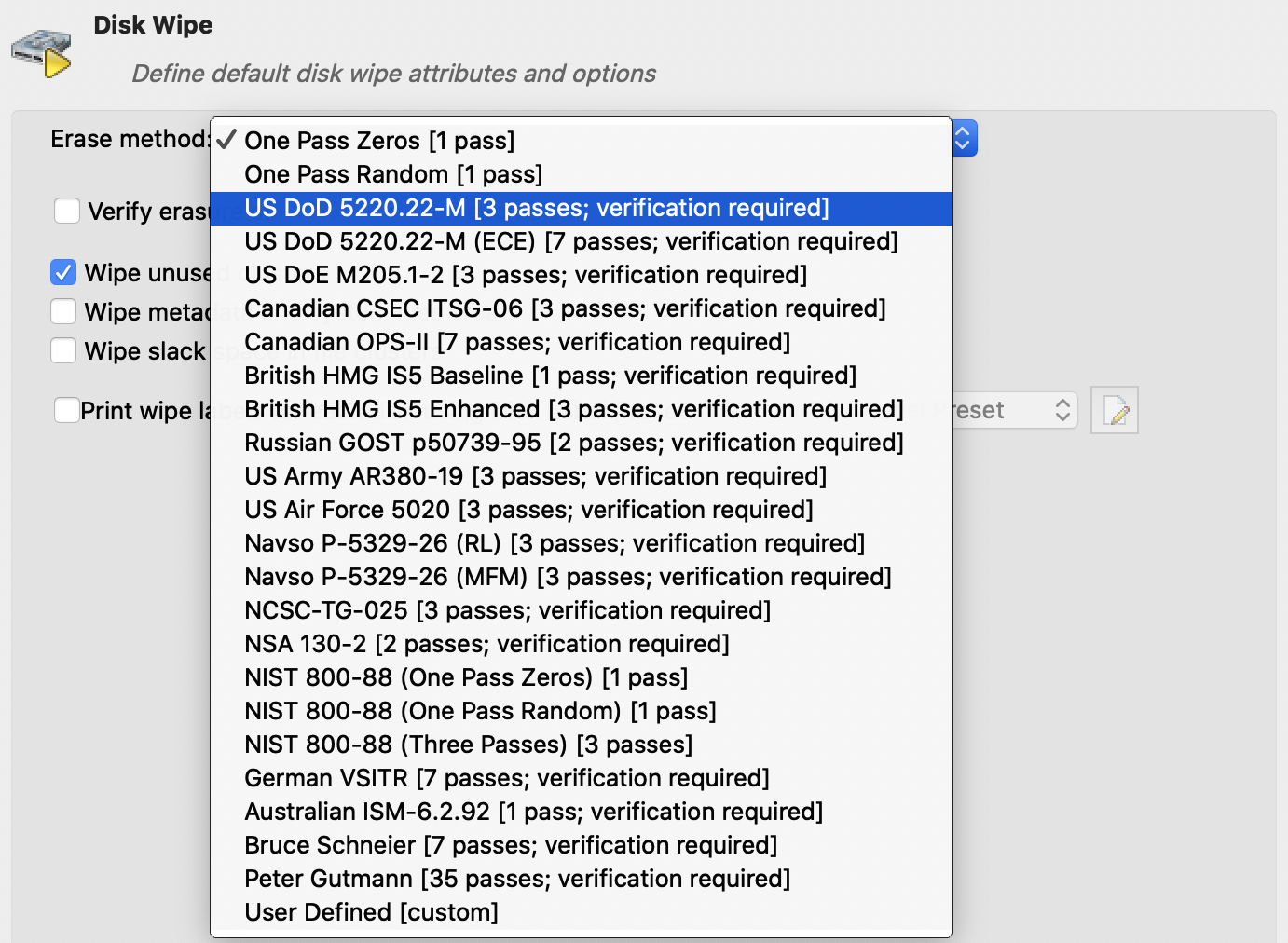Select One Pass Zeros erase method
Viewport: 1288px width, 943px height.
[x=379, y=141]
